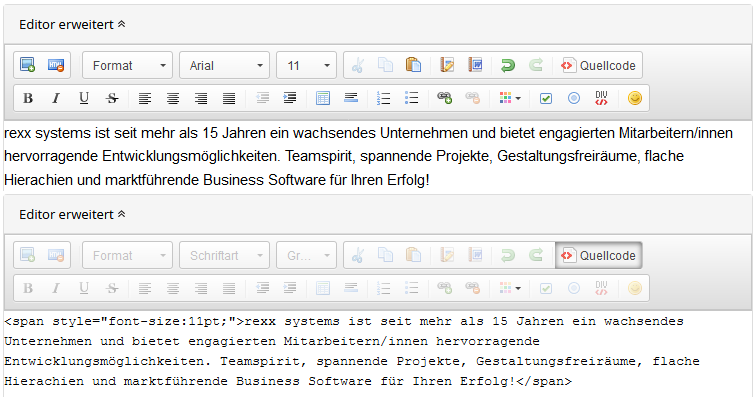Open the font size 11 dropdown

(x=306, y=65)
